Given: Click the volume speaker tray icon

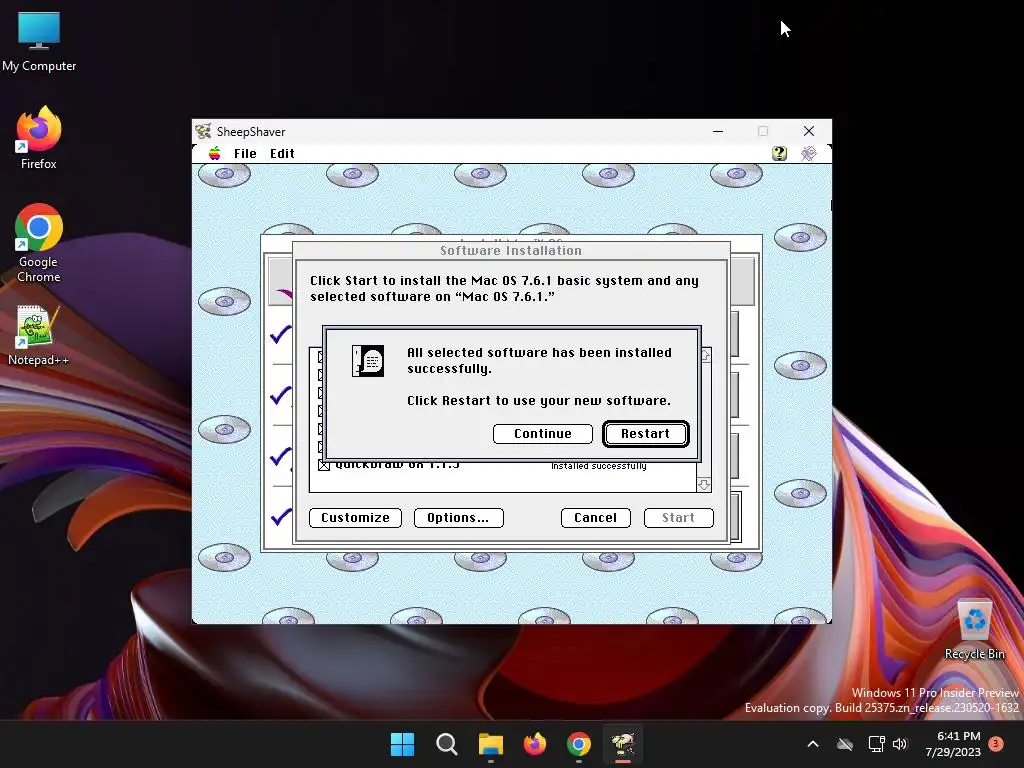Looking at the screenshot, I should click(900, 744).
